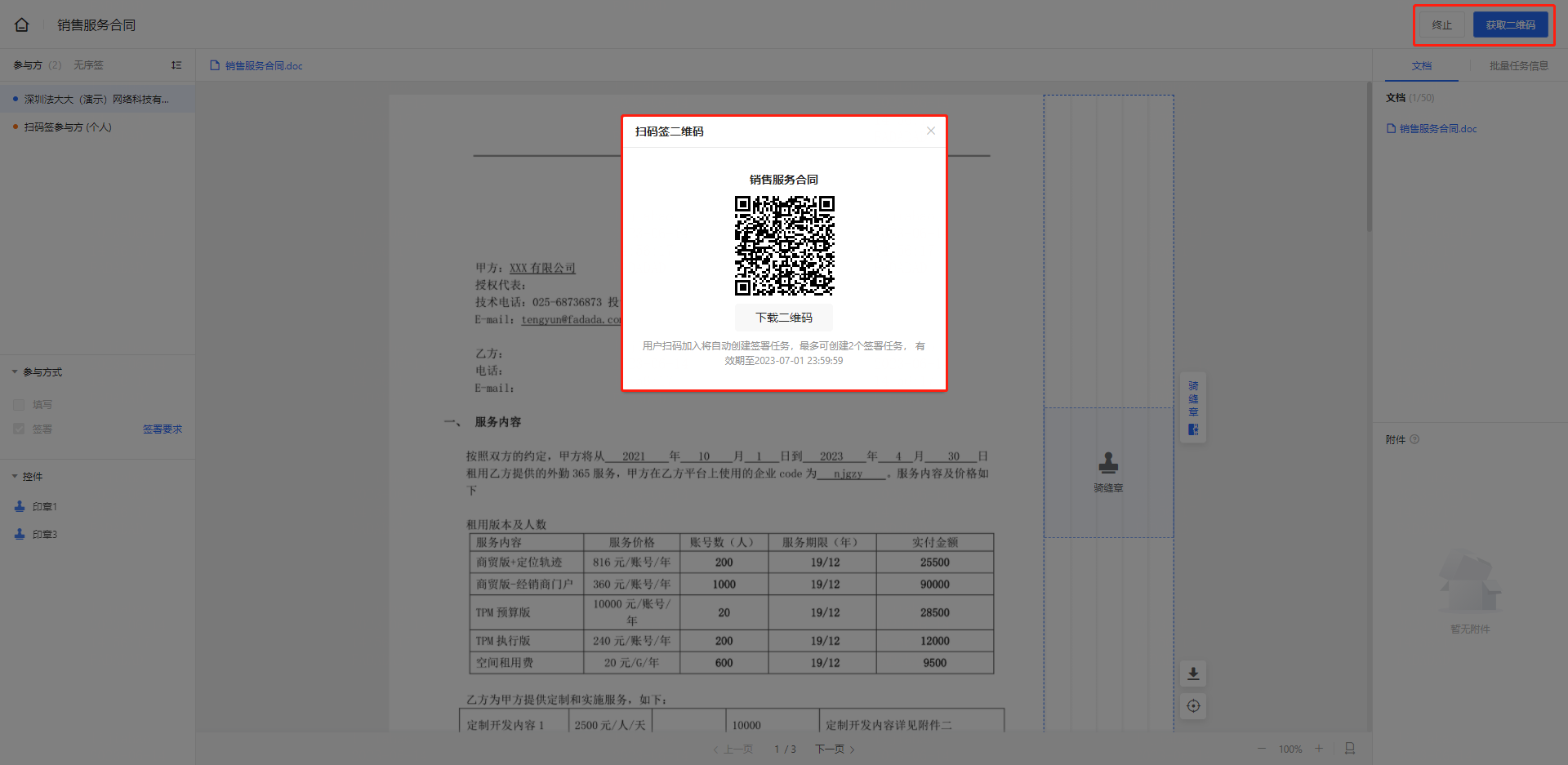Image resolution: width=1568 pixels, height=765 pixels.
Task: Click the document vertical scrollbar
Action: [x=1370, y=155]
